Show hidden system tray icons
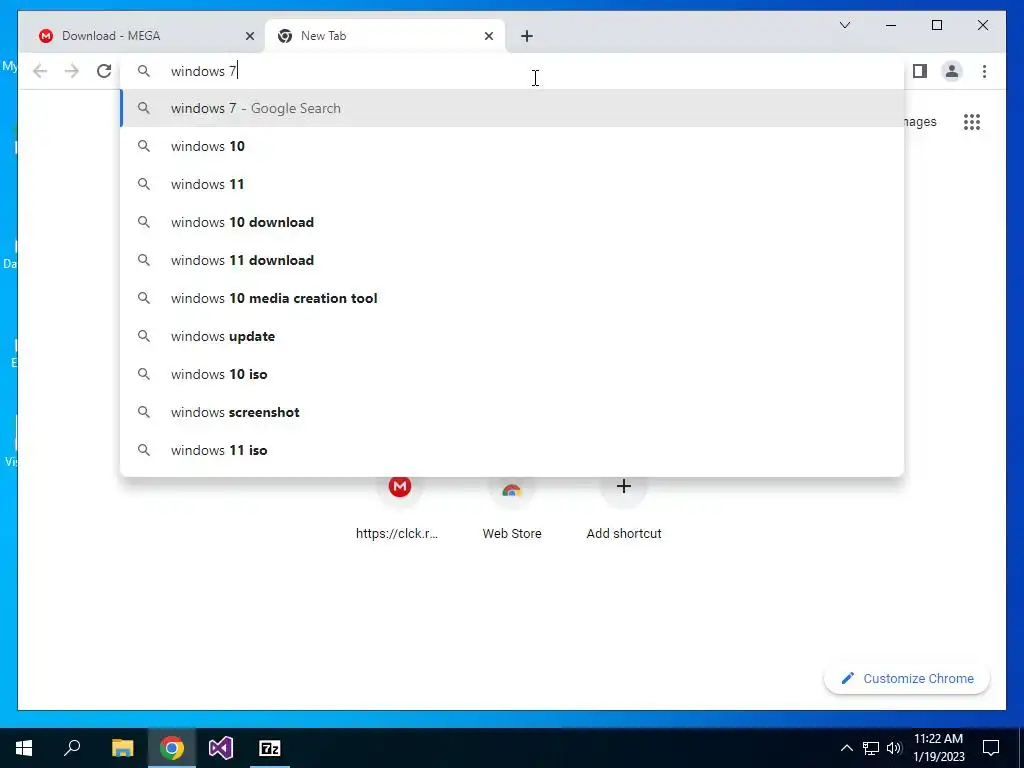Image resolution: width=1024 pixels, height=768 pixels. point(846,748)
